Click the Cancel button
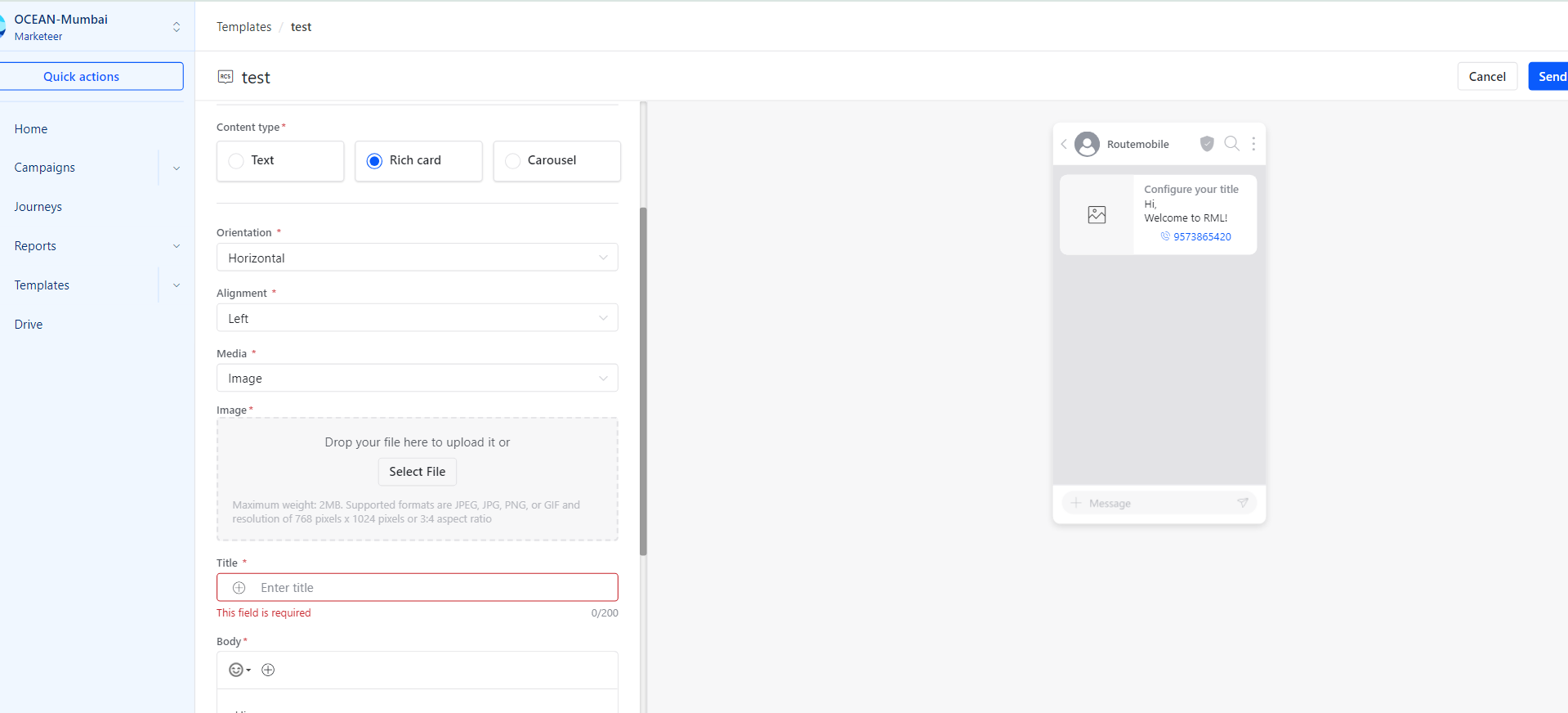 click(1487, 77)
